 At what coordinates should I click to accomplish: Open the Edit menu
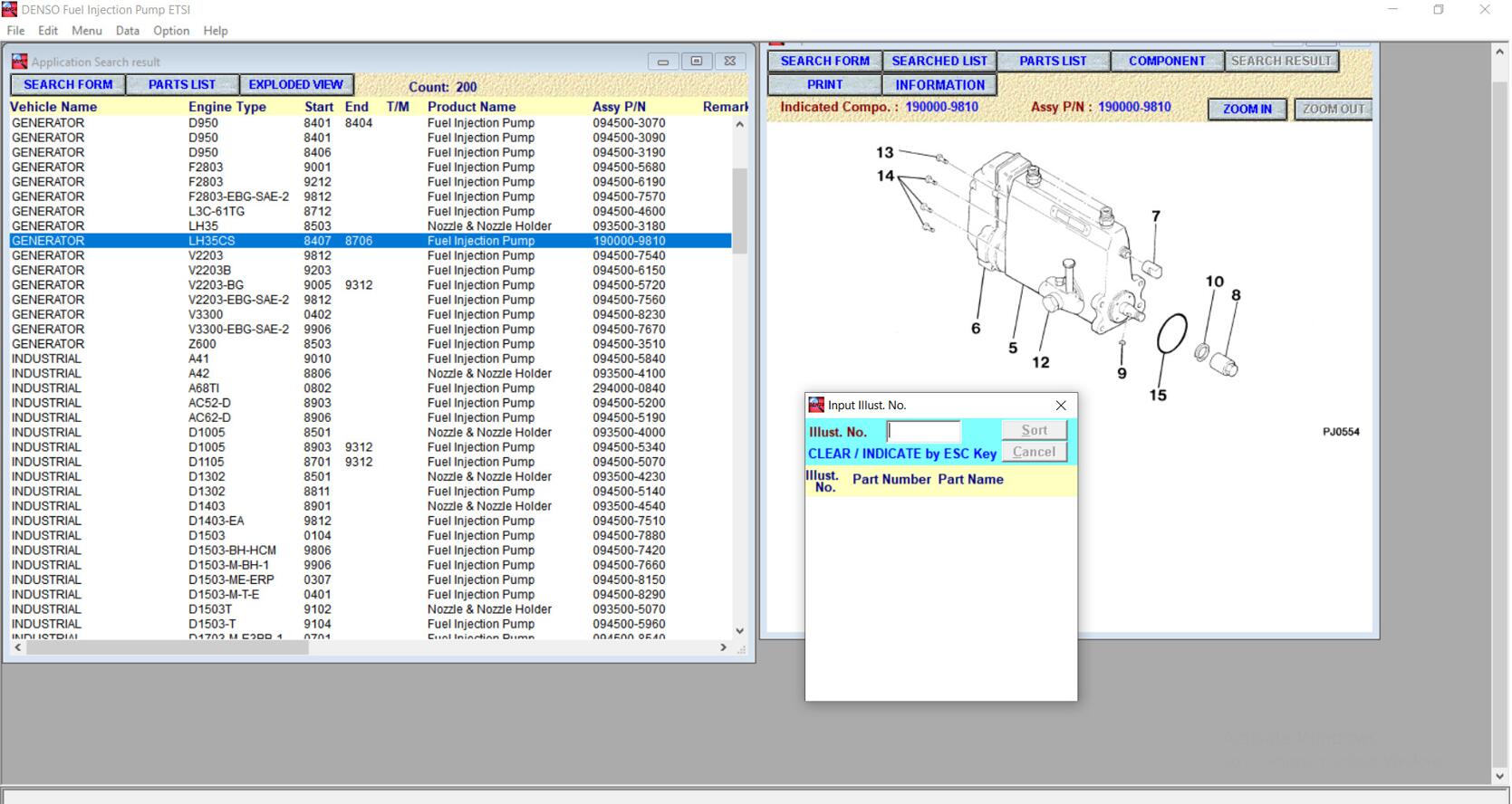(x=48, y=30)
